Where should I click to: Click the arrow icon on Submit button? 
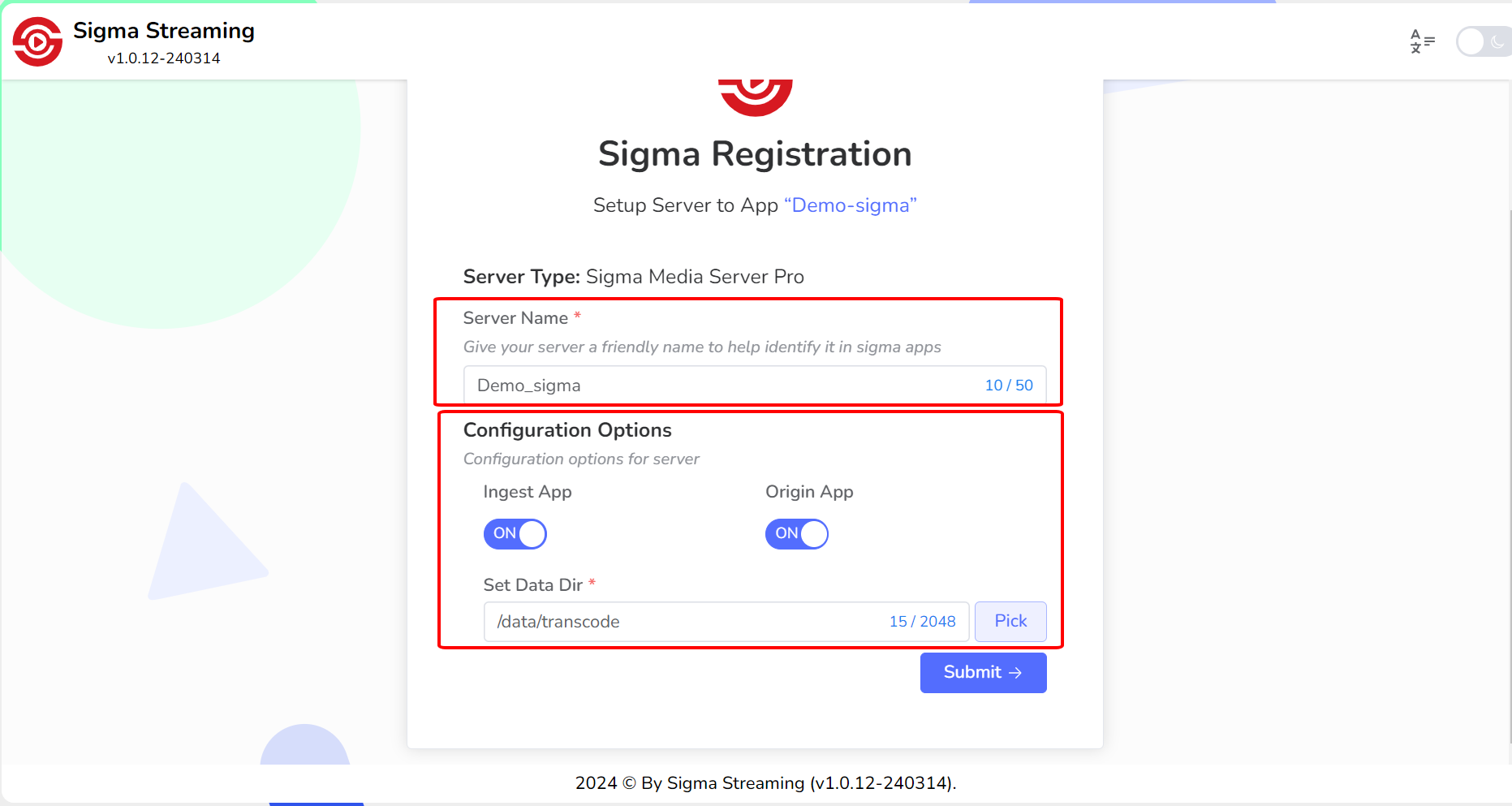tap(1015, 673)
